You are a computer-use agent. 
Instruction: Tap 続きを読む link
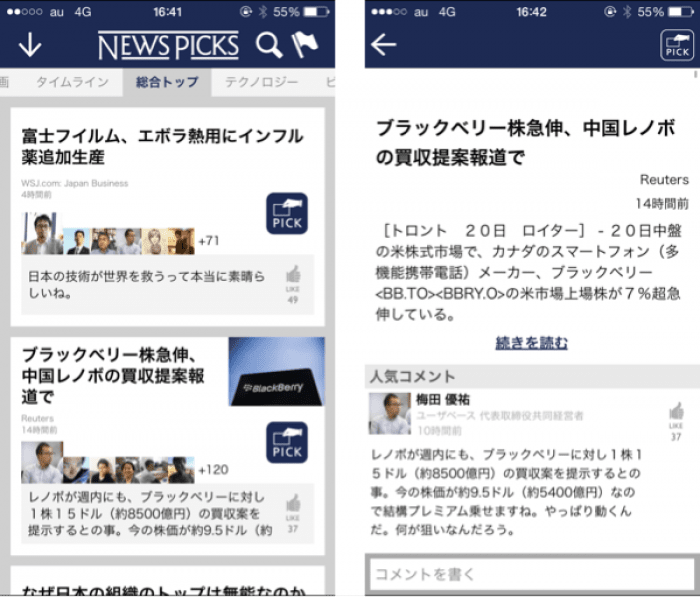531,343
